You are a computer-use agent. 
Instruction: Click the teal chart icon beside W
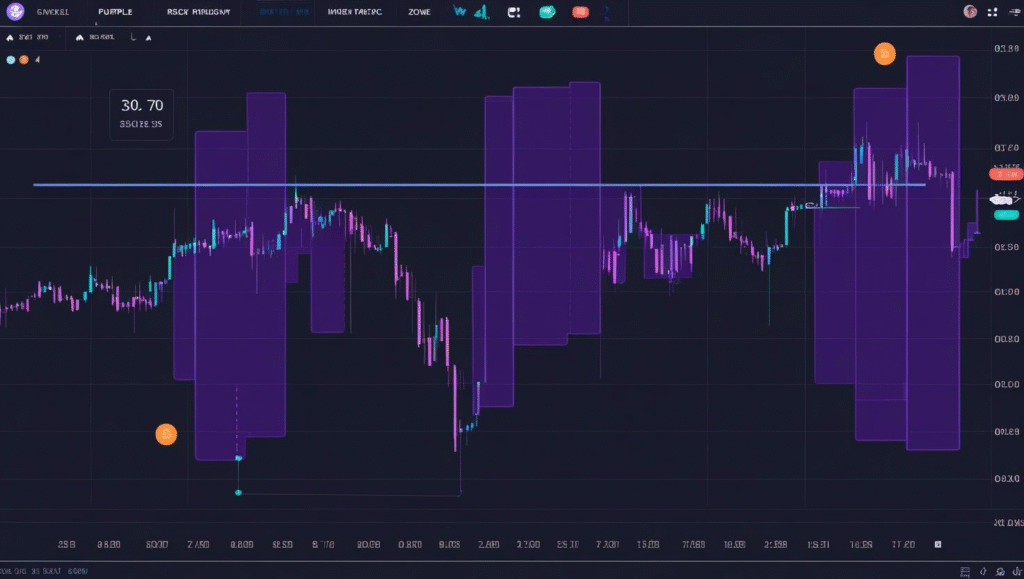481,12
